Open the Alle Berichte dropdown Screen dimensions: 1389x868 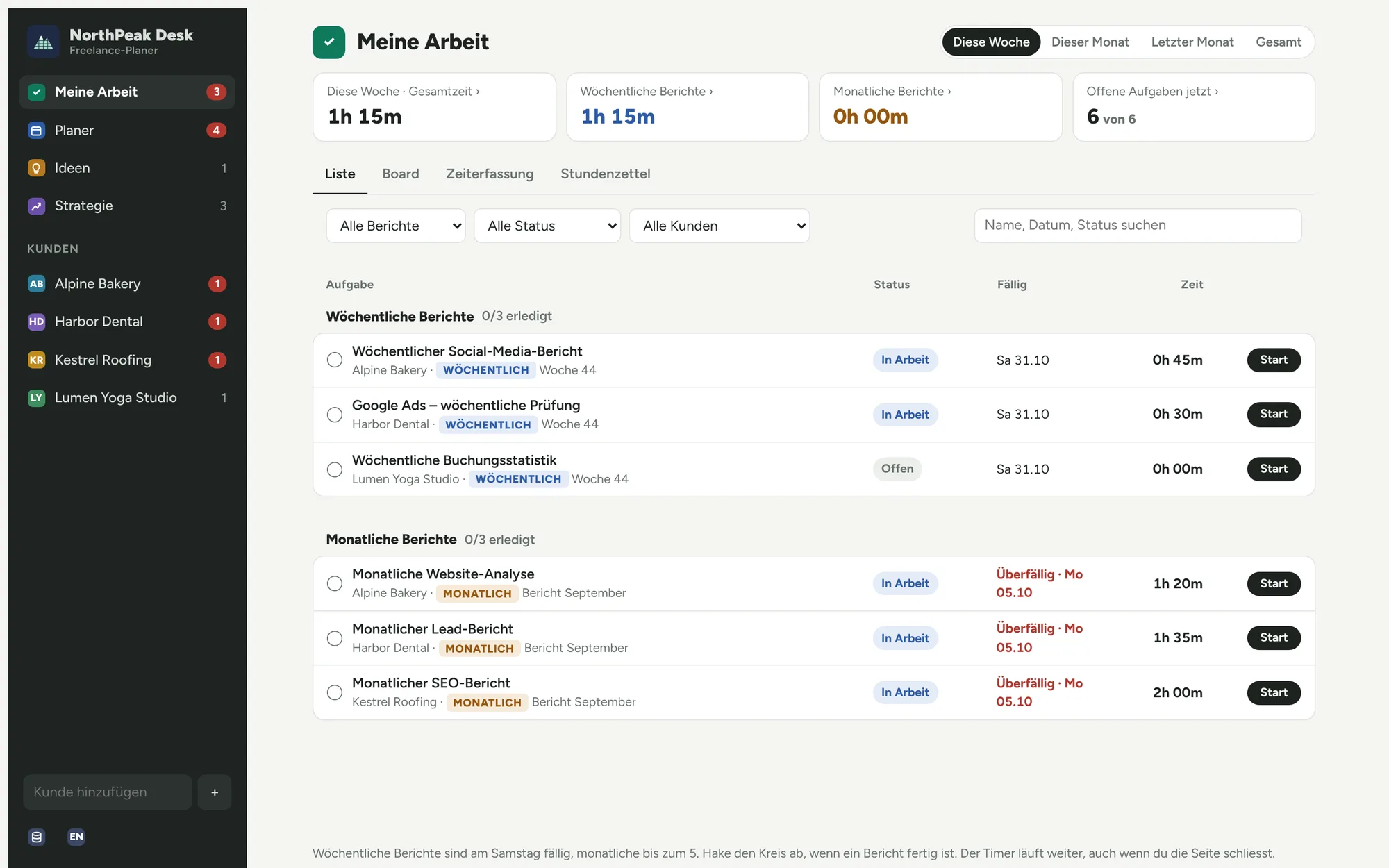[396, 226]
